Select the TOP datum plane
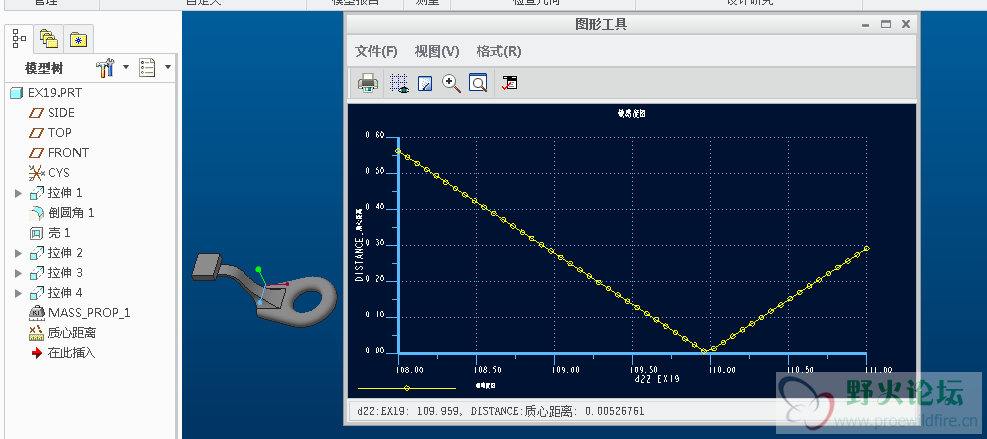The image size is (987, 439). click(60, 133)
